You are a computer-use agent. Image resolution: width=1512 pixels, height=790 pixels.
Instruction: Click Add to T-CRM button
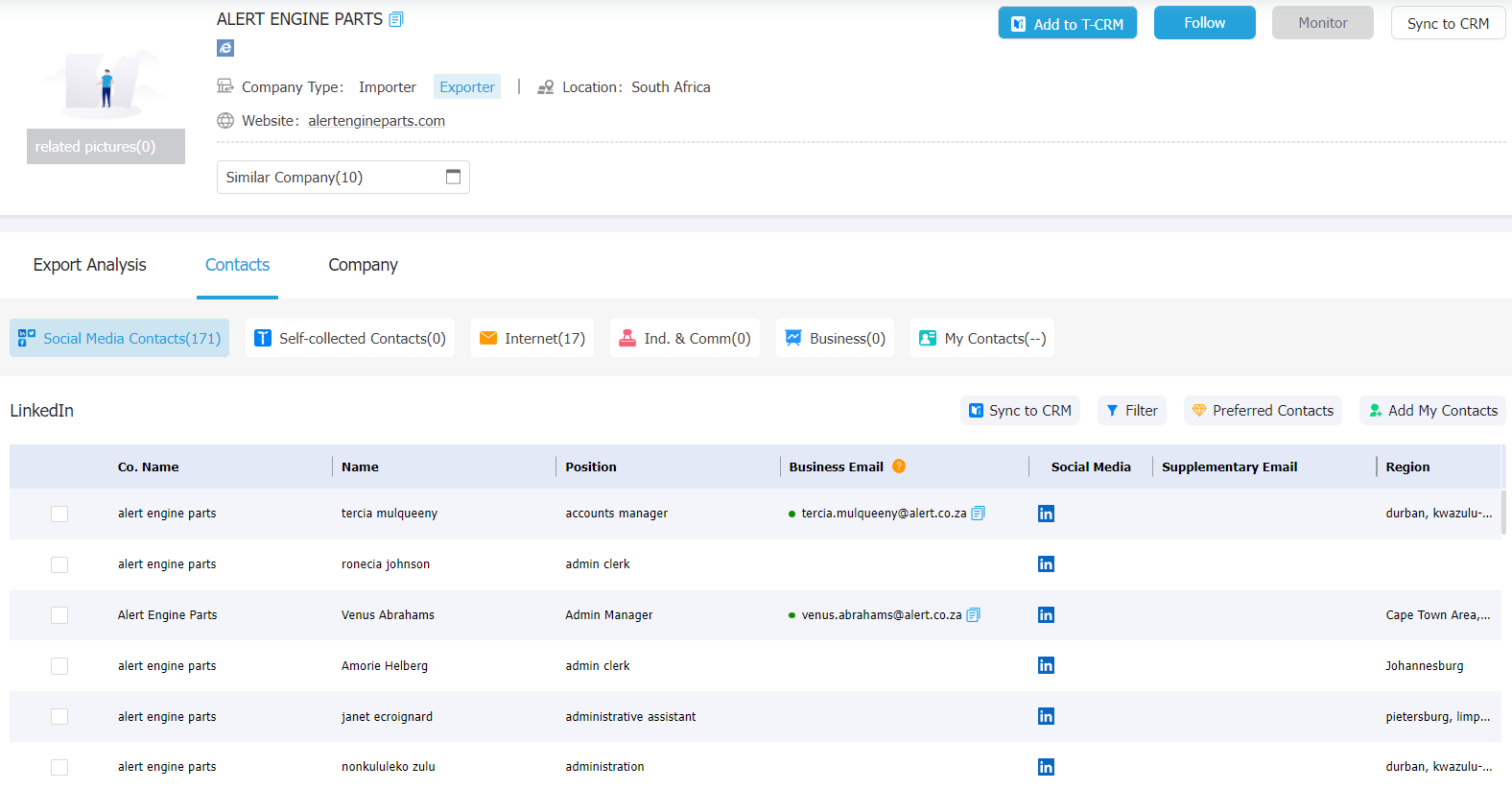[1068, 24]
